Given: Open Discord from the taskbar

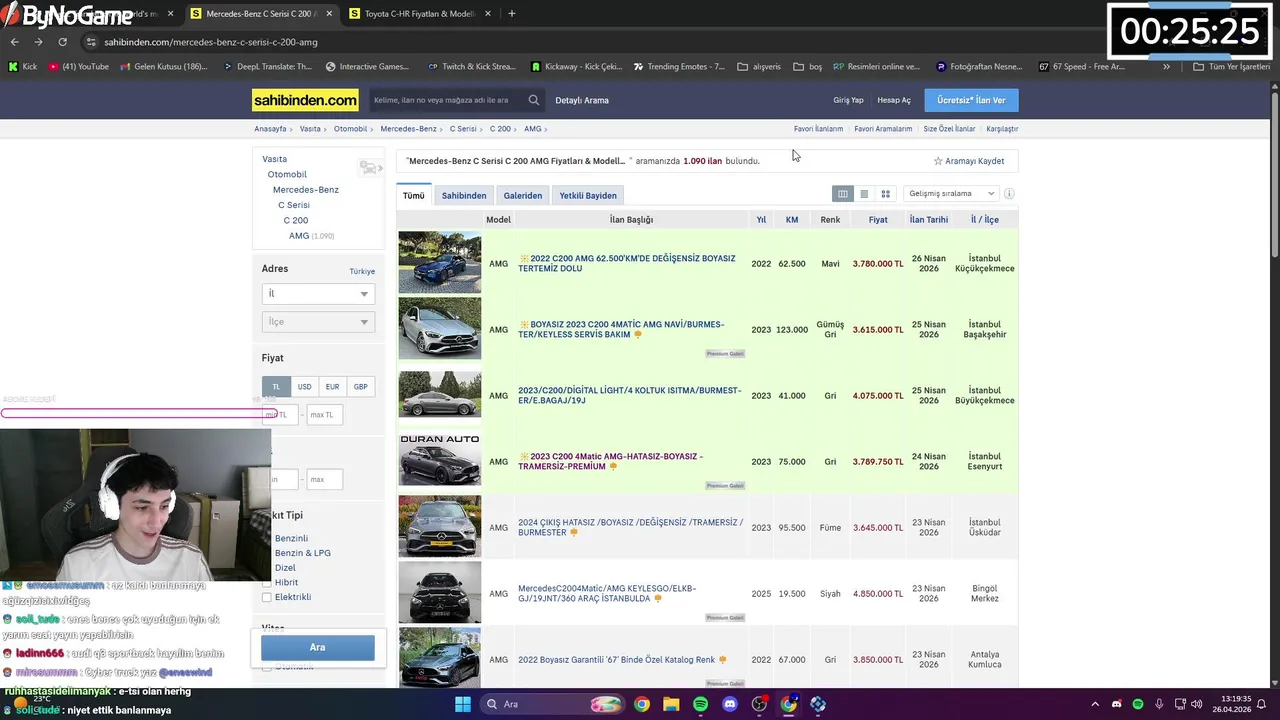Looking at the screenshot, I should (x=729, y=704).
